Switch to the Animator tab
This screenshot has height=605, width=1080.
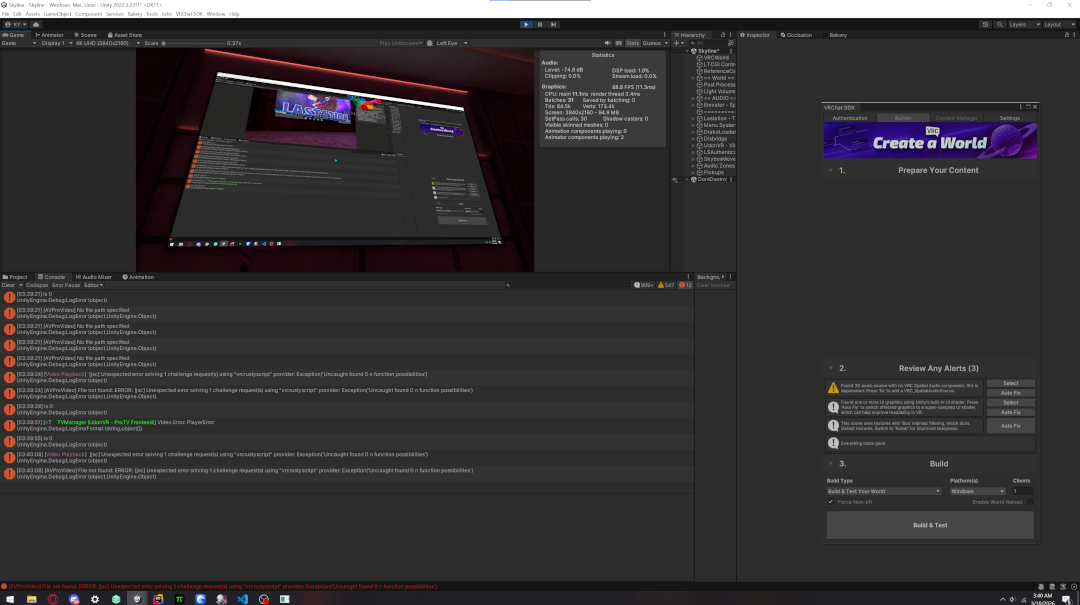(49, 34)
